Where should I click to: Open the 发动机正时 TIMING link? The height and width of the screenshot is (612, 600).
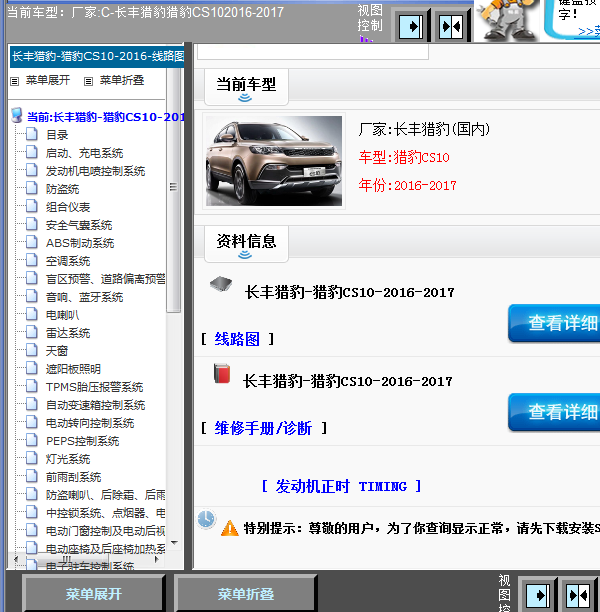point(341,486)
